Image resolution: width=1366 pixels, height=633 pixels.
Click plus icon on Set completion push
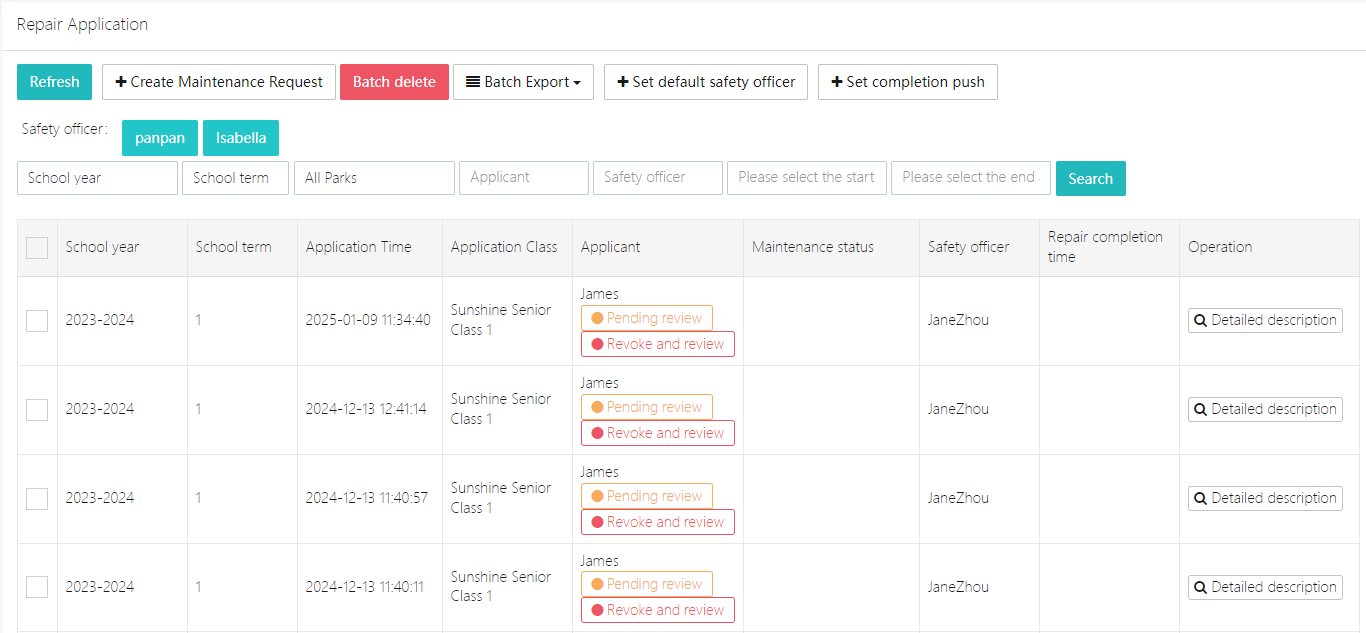click(x=837, y=82)
